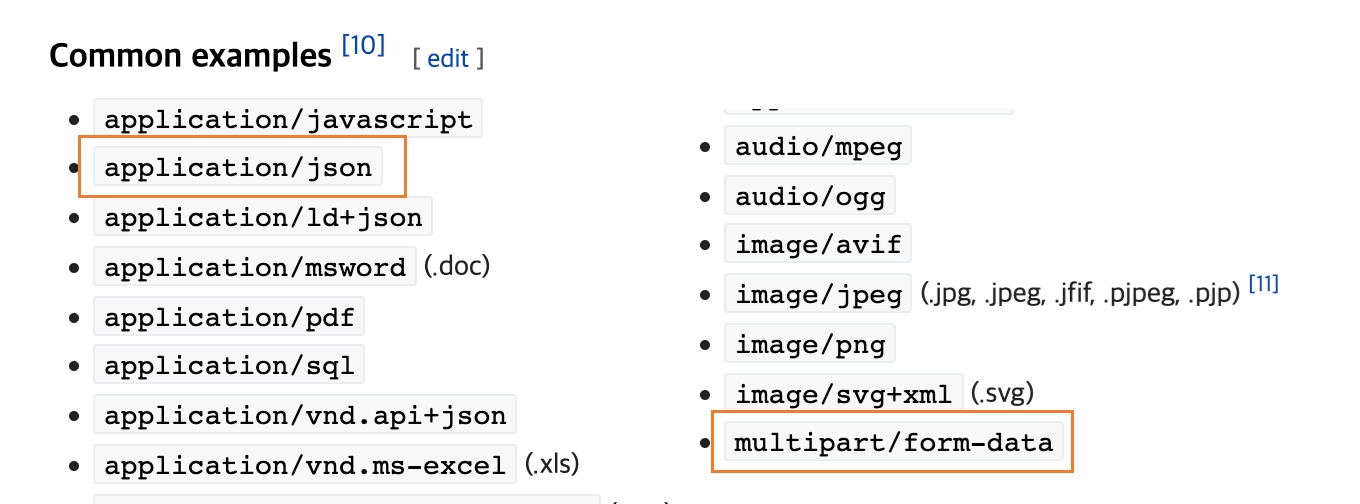Select the image/png entry
Image resolution: width=1360 pixels, height=504 pixels.
810,345
